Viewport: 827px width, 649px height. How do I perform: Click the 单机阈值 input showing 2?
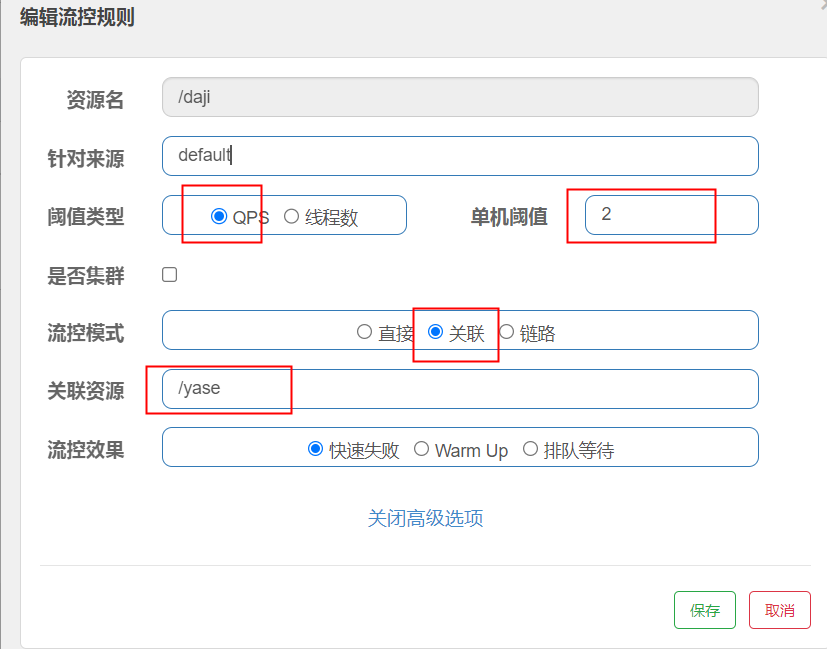click(670, 215)
